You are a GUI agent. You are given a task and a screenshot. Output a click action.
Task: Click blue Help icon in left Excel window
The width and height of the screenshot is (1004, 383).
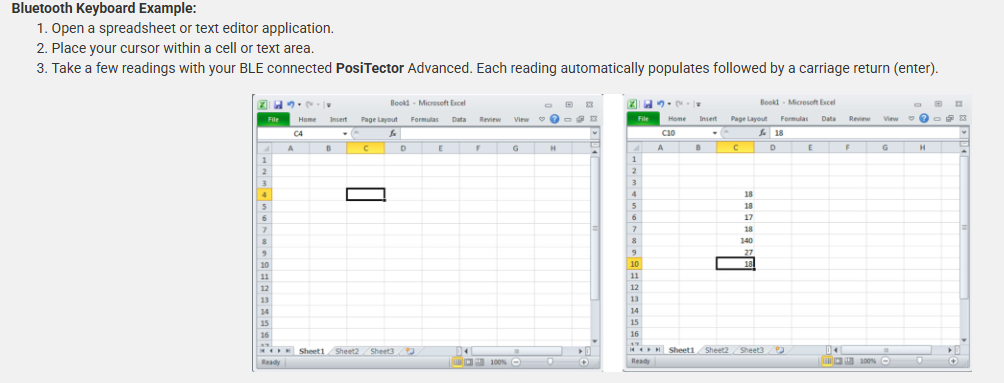(x=555, y=119)
